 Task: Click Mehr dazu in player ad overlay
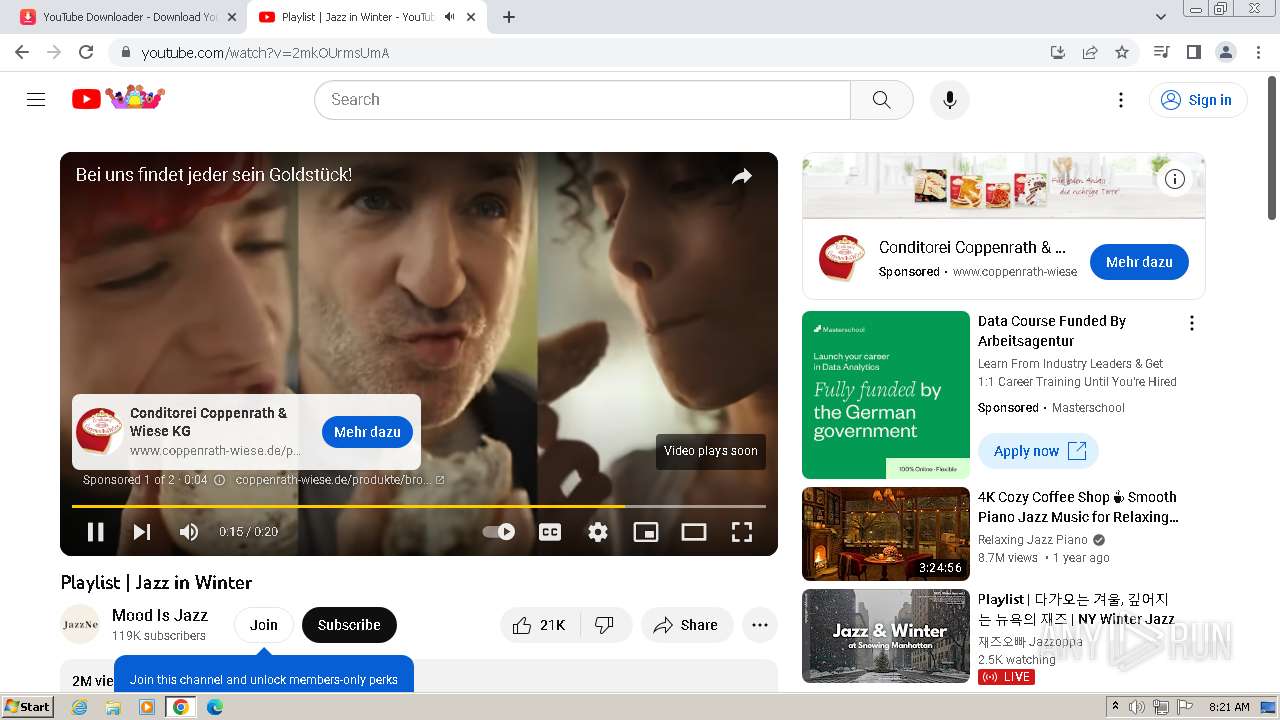click(367, 432)
